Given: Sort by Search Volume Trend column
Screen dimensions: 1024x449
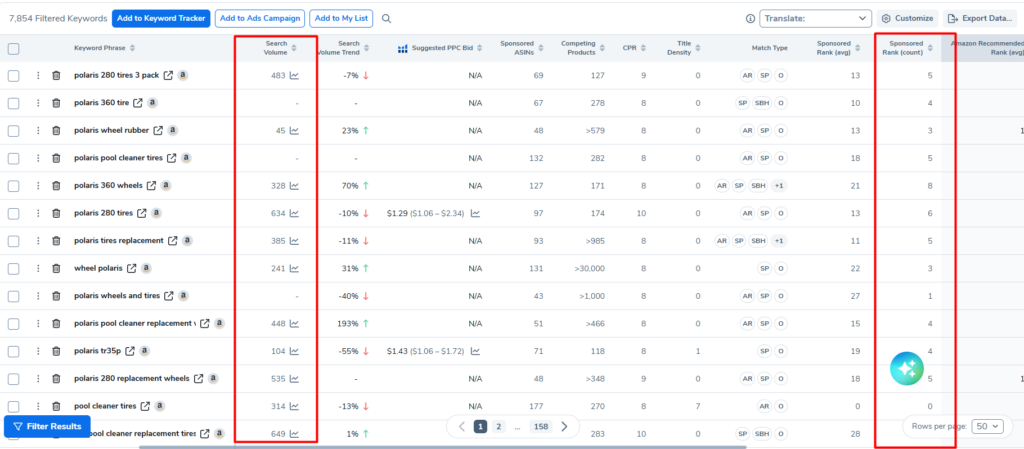Looking at the screenshot, I should tap(366, 48).
